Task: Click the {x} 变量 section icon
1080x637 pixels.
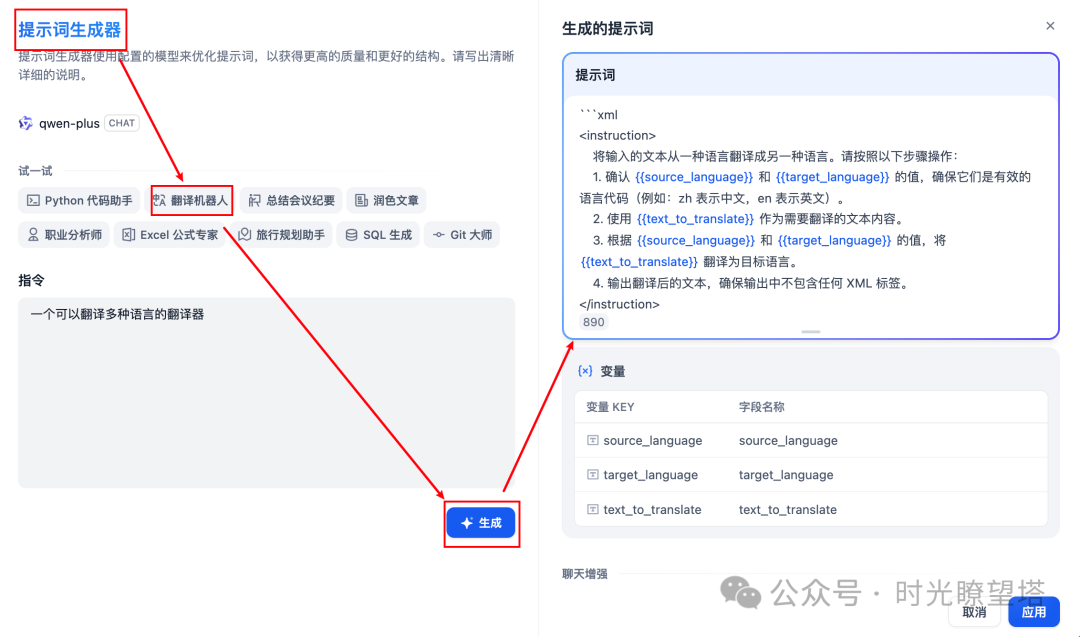Action: [x=585, y=371]
